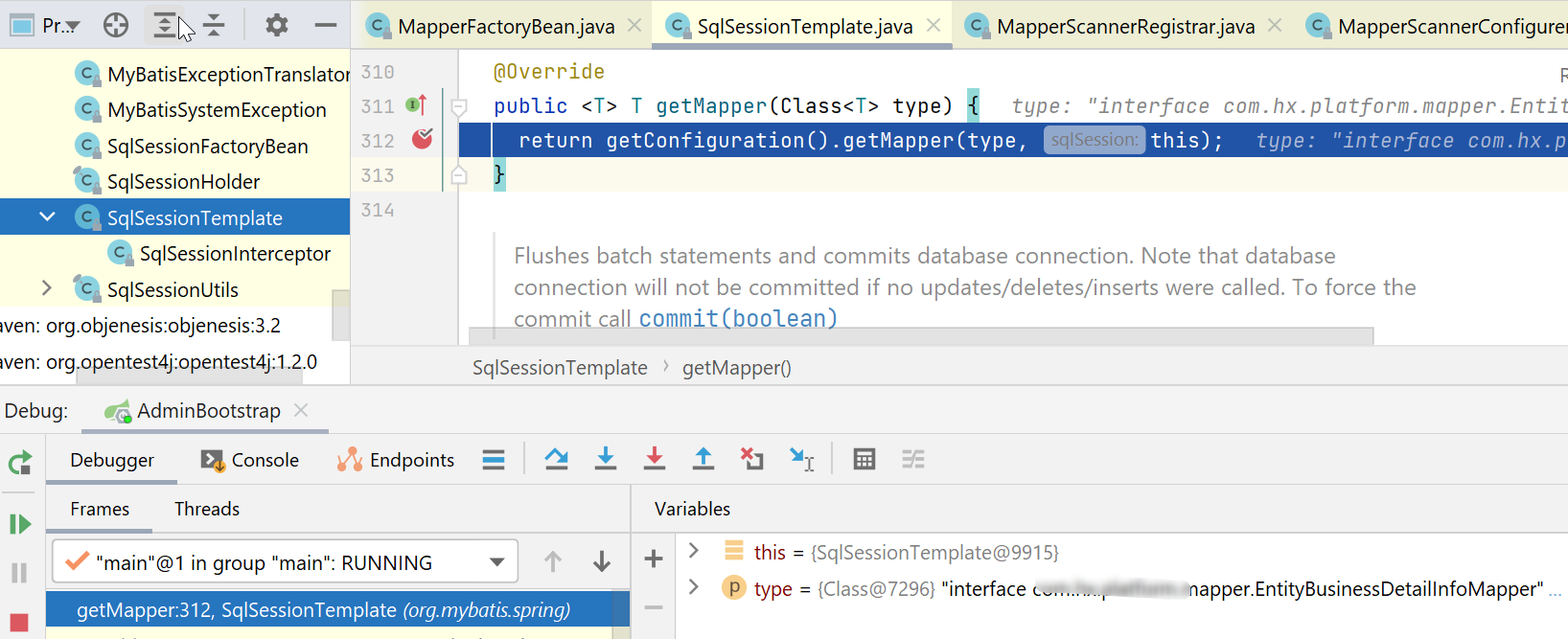Go to previous frame with up arrow
The height and width of the screenshot is (639, 1568).
(553, 561)
